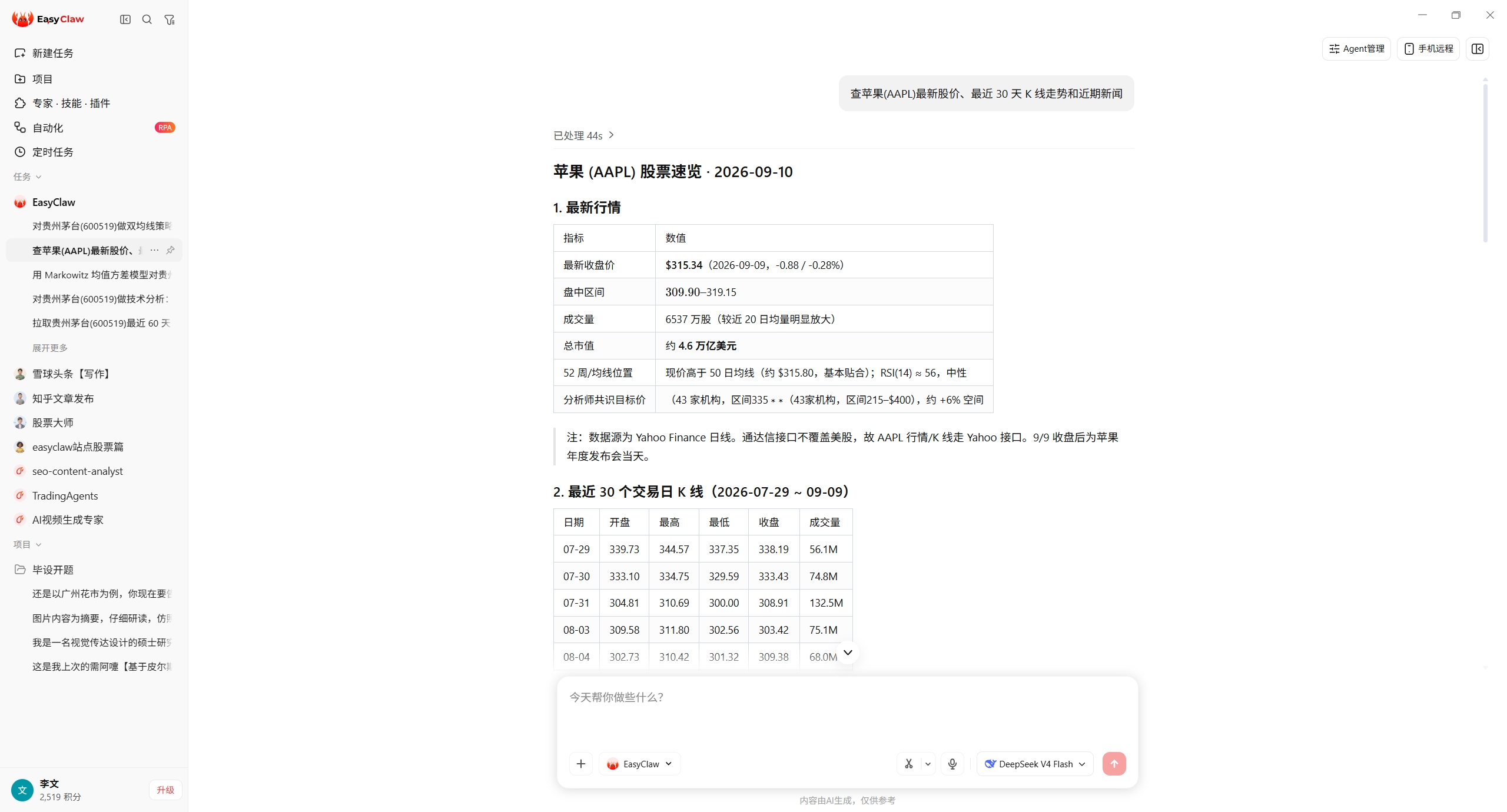Open the 毕设开题 project folder
Viewport: 1507px width, 812px height.
click(x=94, y=570)
